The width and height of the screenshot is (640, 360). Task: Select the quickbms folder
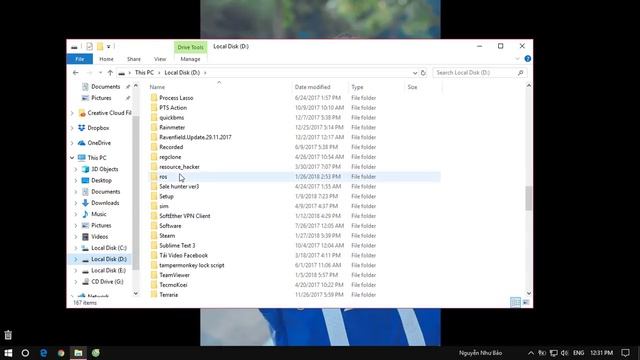click(x=171, y=118)
